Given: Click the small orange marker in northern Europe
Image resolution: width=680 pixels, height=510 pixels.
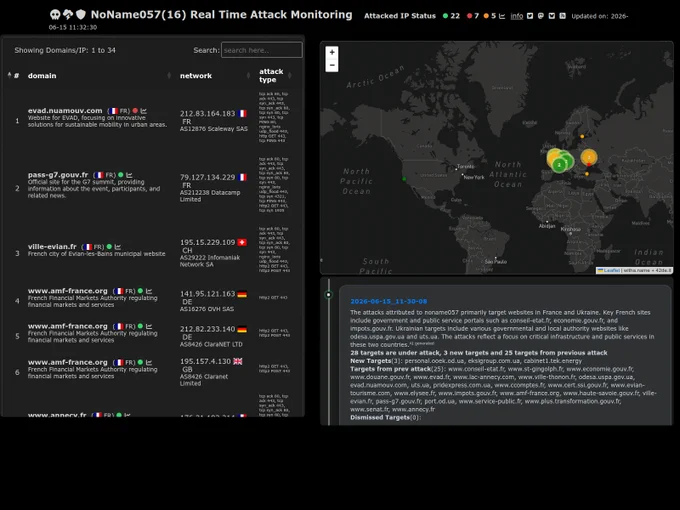Looking at the screenshot, I should [582, 137].
